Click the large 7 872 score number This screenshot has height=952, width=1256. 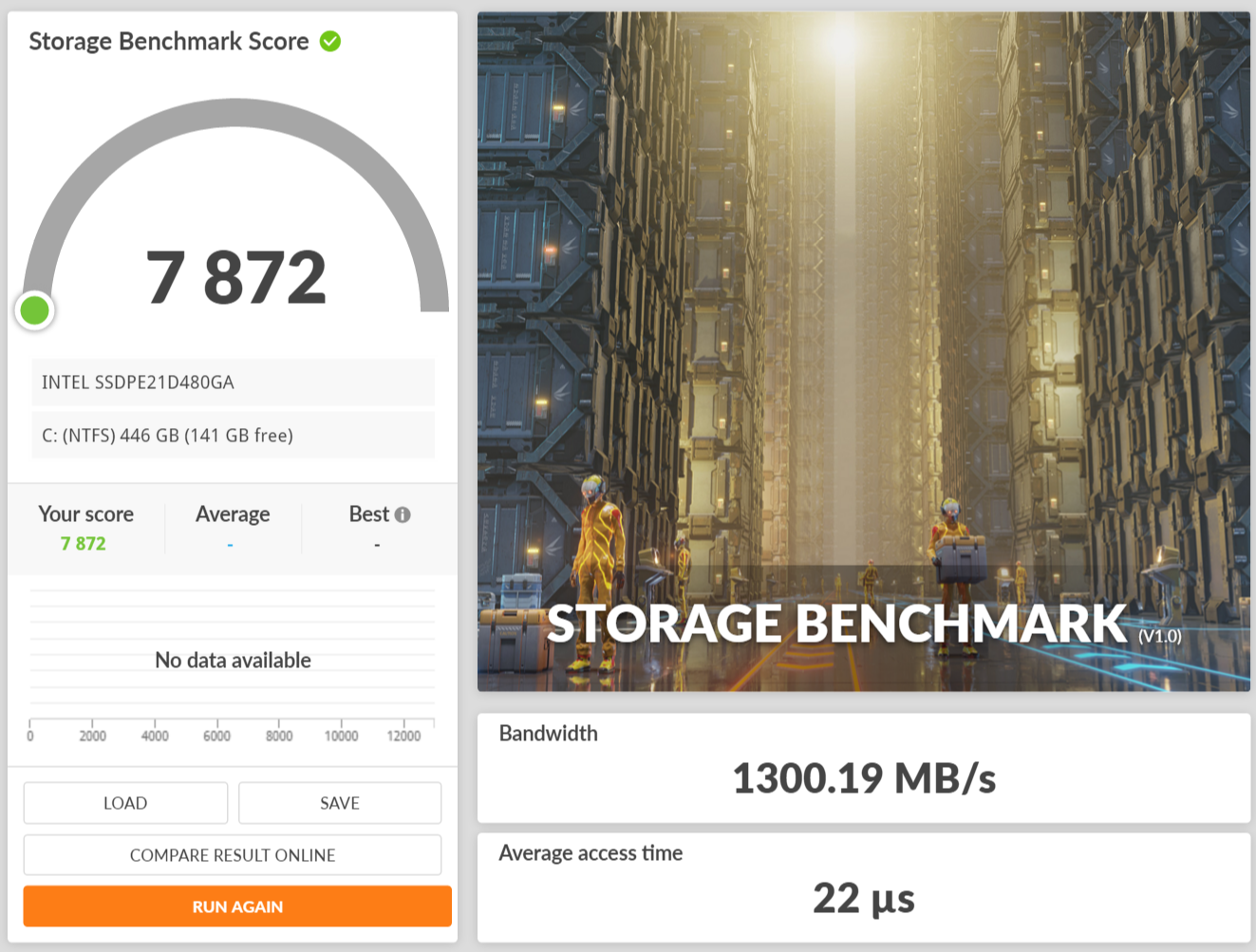[236, 278]
